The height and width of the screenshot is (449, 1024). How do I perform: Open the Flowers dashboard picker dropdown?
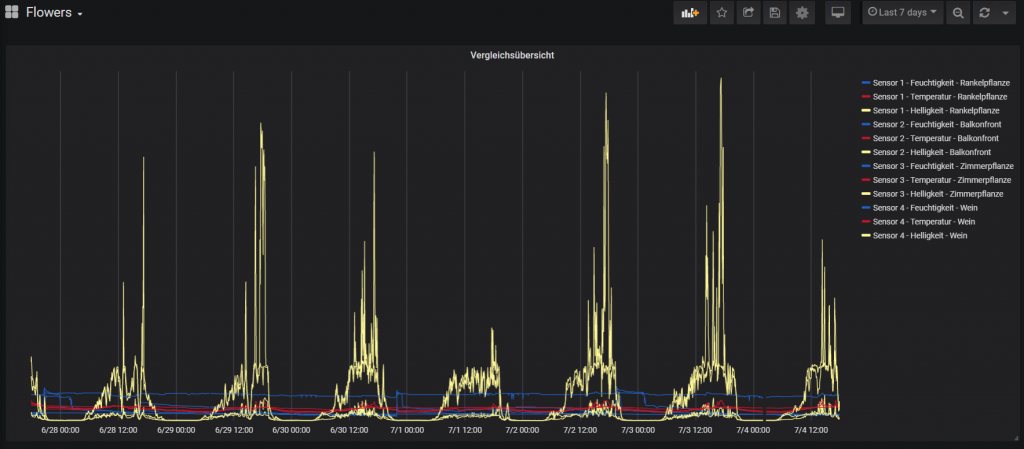(x=55, y=13)
